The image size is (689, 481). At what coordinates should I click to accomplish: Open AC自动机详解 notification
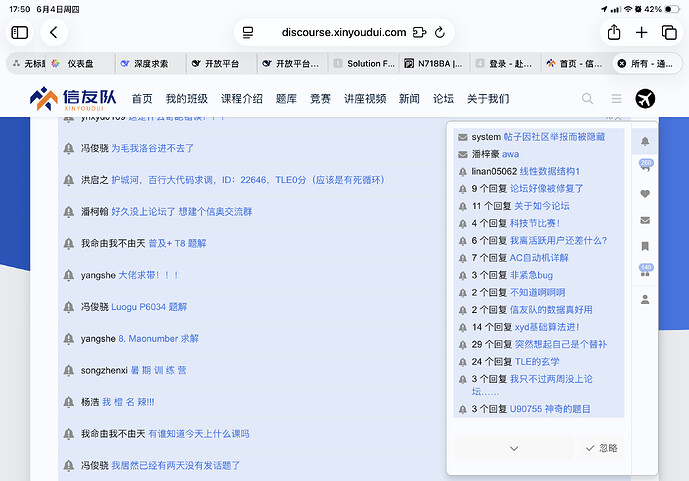(539, 258)
